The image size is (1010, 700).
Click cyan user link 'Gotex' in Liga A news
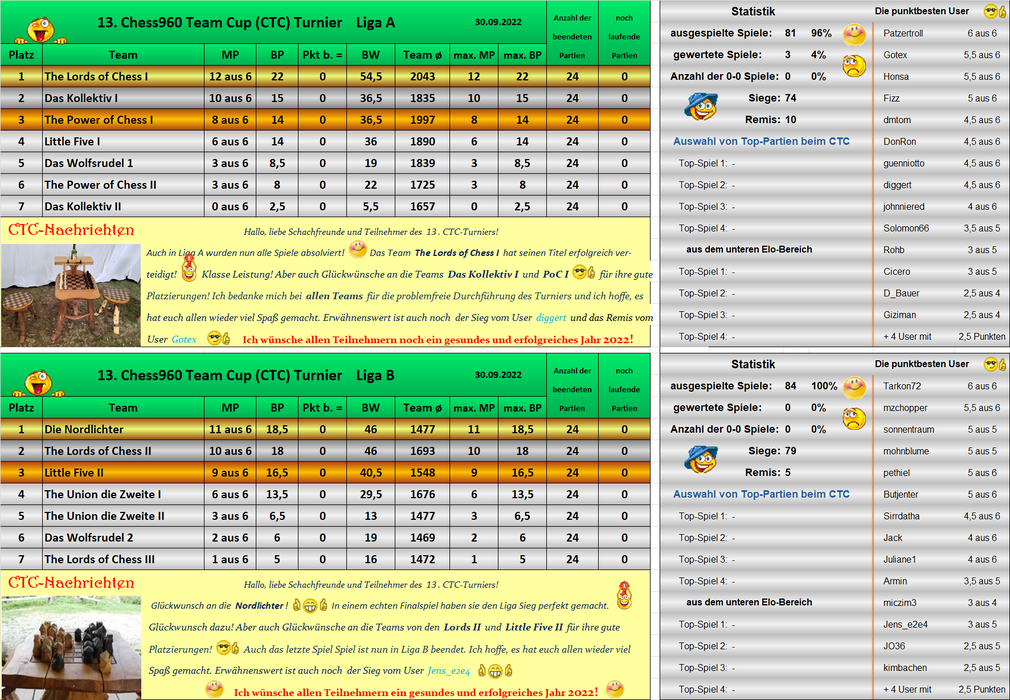184,339
